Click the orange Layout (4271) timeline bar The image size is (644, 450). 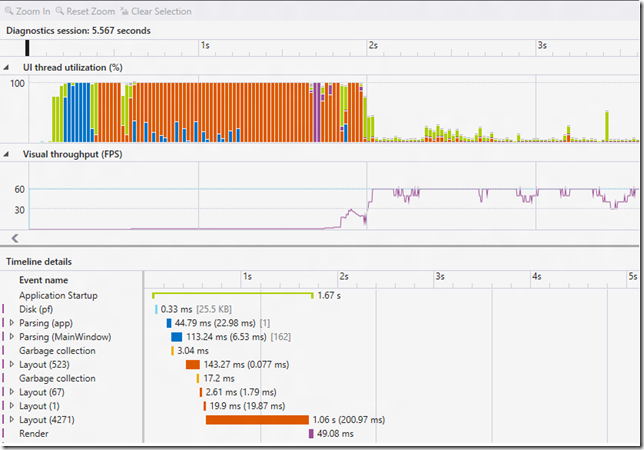(257, 420)
